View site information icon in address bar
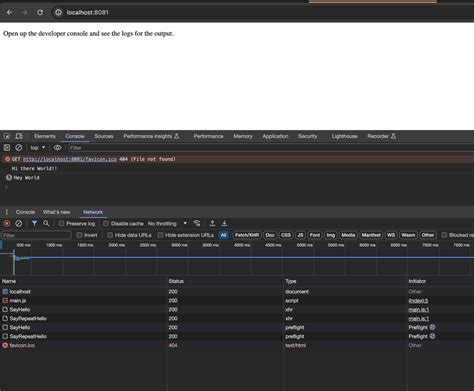This screenshot has width=474, height=391. (x=58, y=12)
